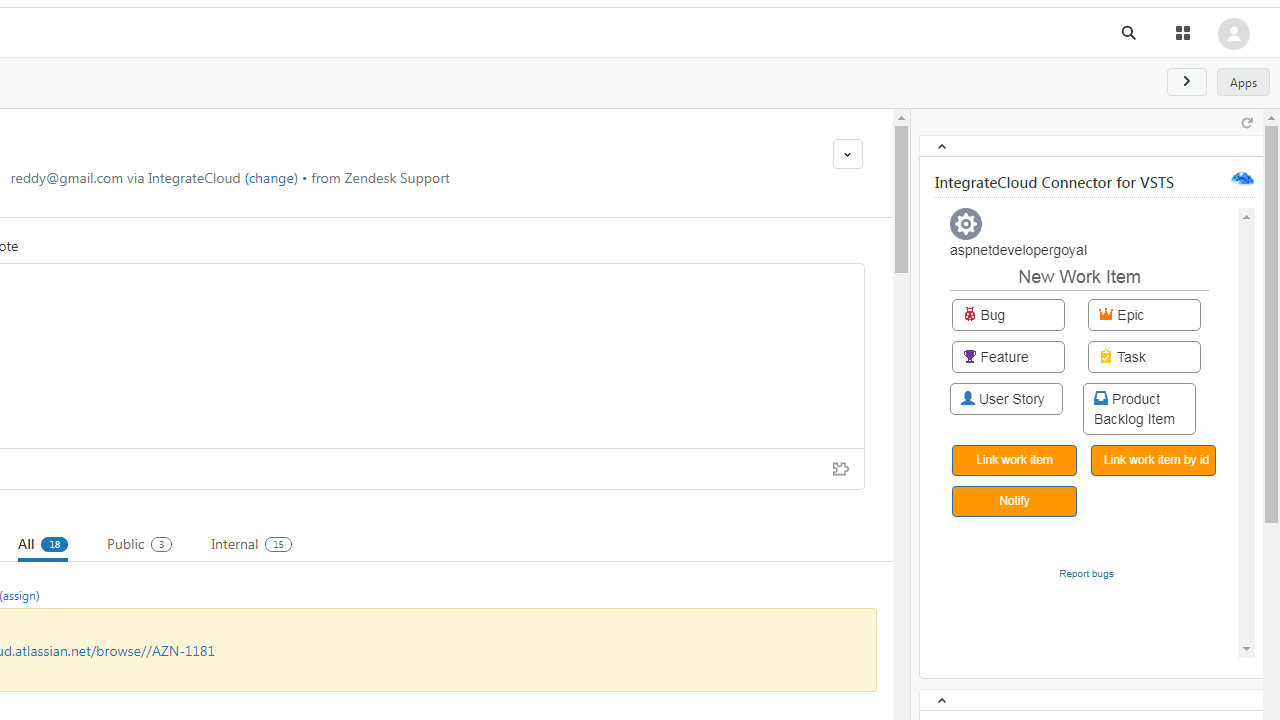
Task: Open connector settings gear icon
Action: (x=966, y=224)
